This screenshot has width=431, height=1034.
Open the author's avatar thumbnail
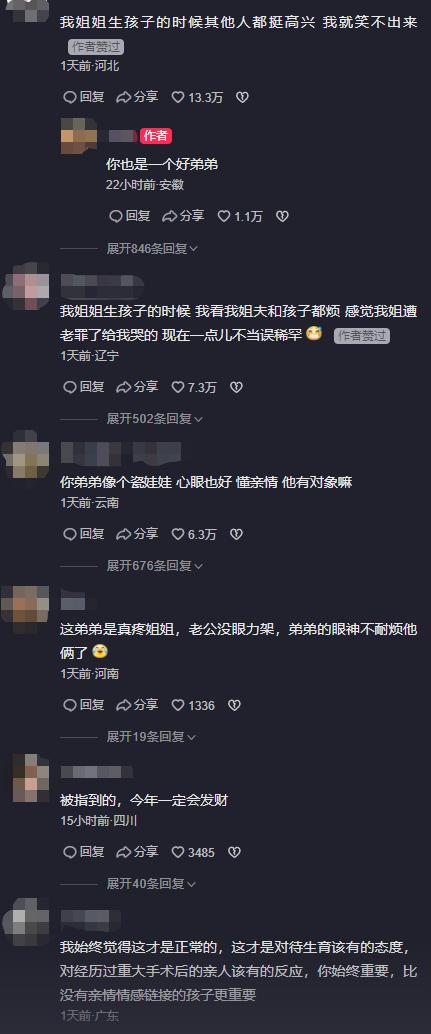(x=79, y=136)
